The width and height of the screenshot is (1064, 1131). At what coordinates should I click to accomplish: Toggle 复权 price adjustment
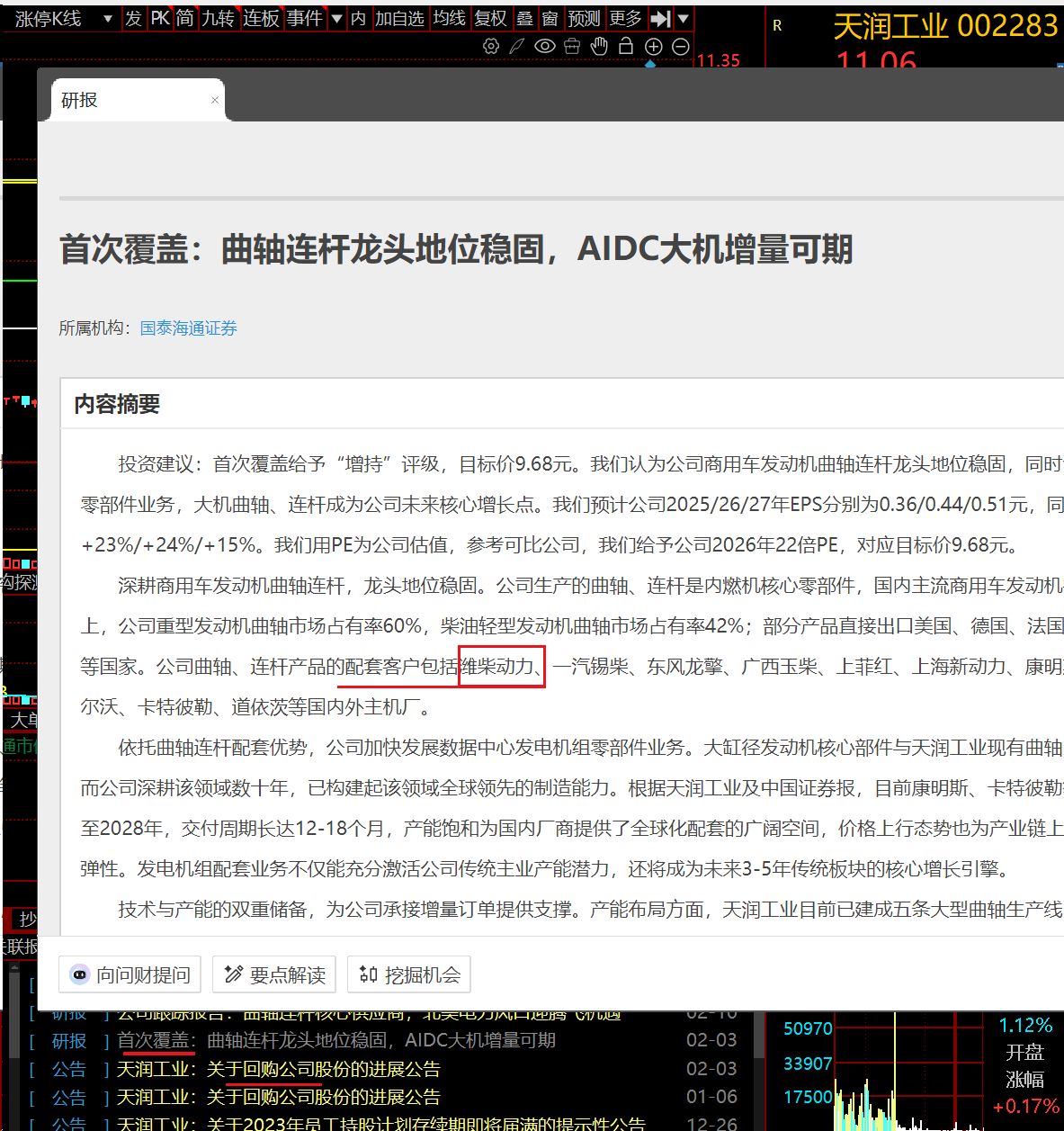[491, 18]
